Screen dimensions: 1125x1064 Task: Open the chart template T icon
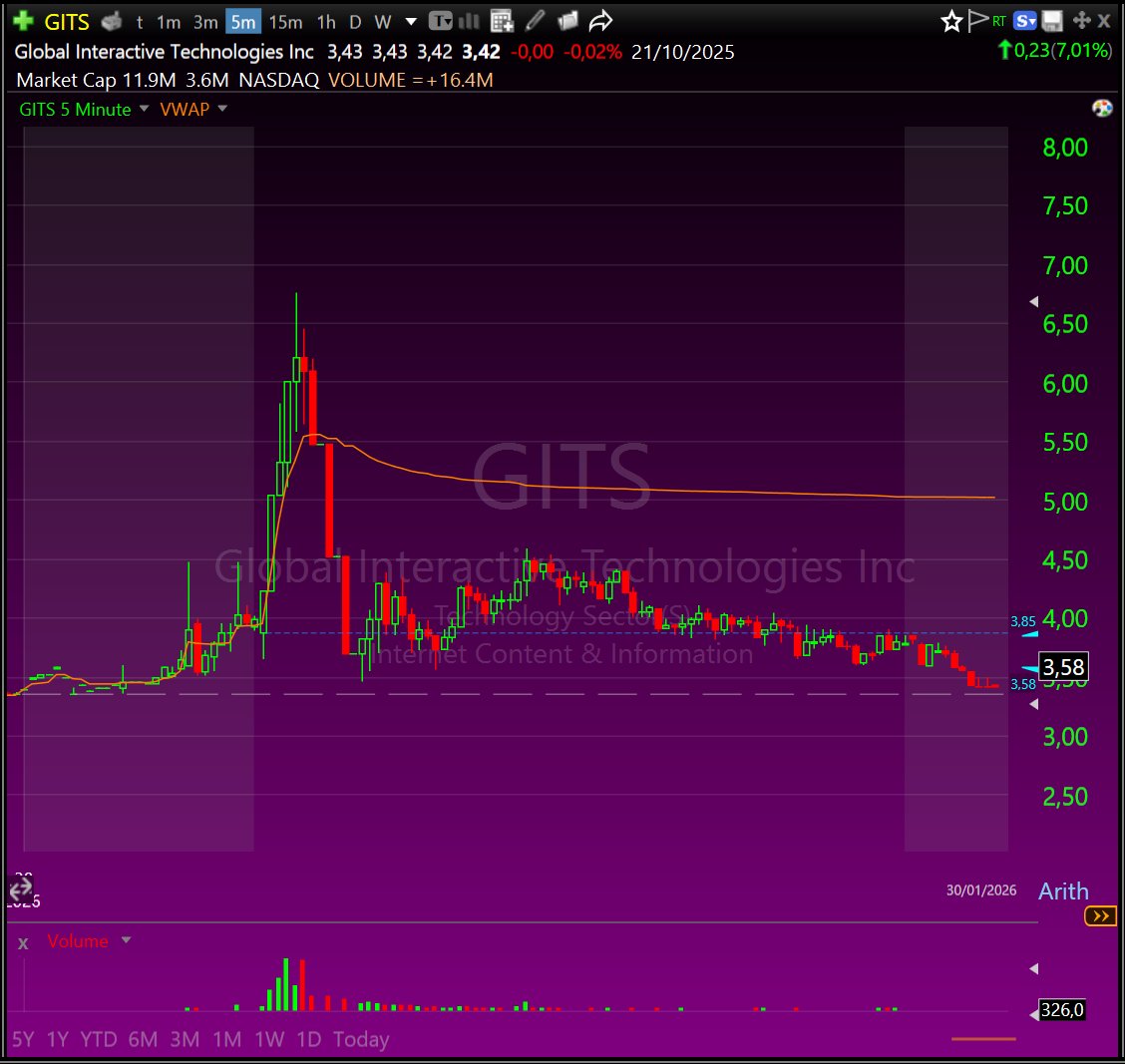[x=440, y=21]
